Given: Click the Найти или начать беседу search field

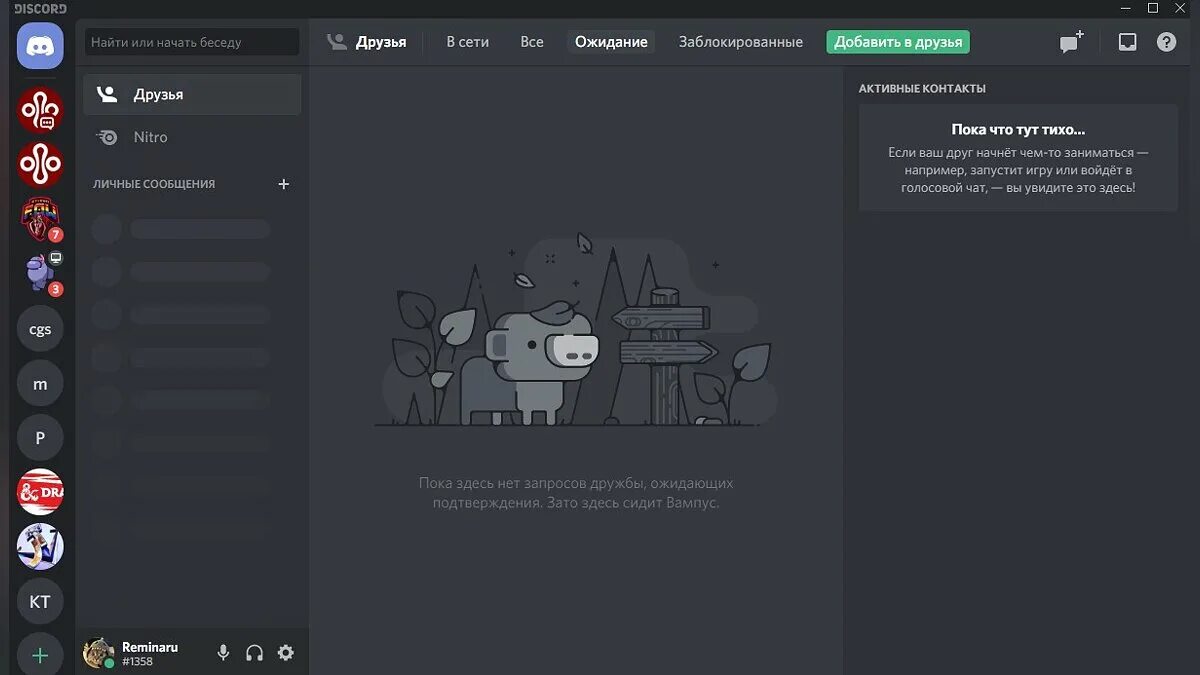Looking at the screenshot, I should (192, 42).
